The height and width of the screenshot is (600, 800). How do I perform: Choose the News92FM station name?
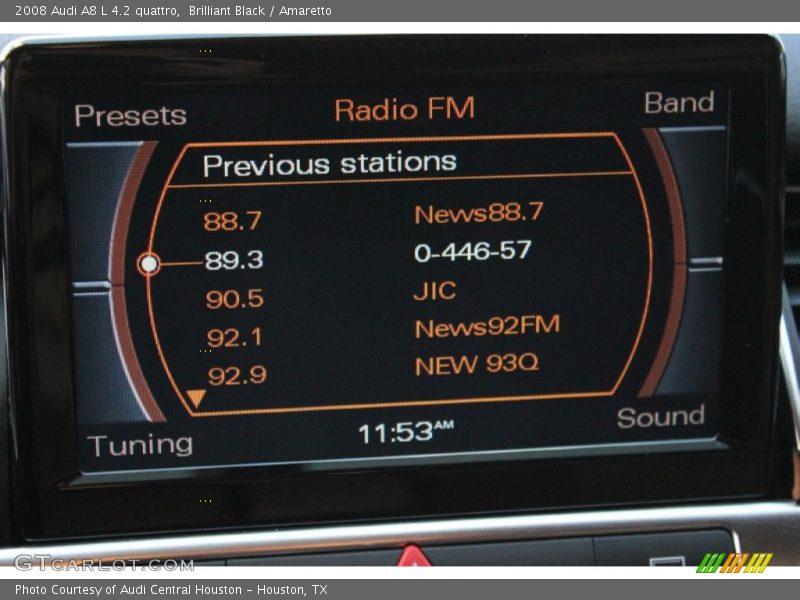pos(487,327)
